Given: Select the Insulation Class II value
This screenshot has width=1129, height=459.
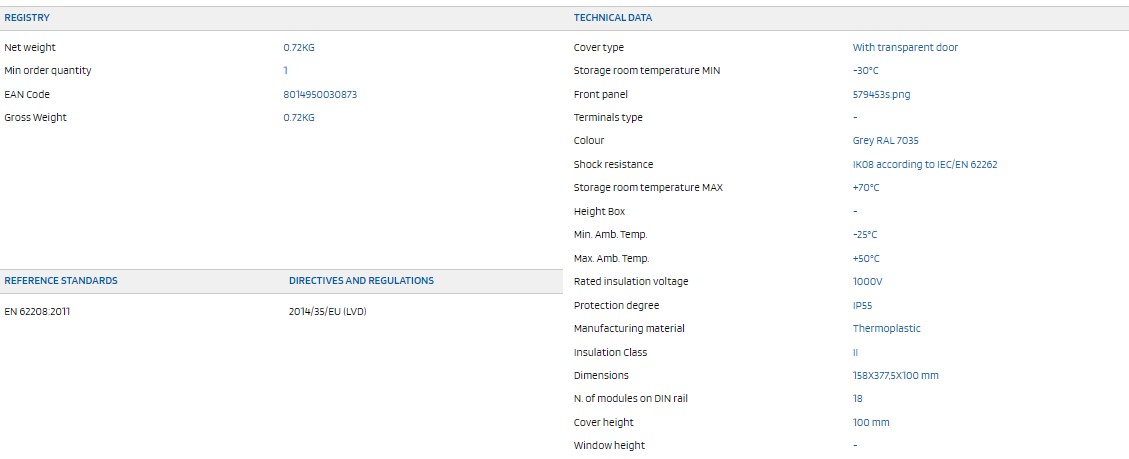Looking at the screenshot, I should [855, 352].
